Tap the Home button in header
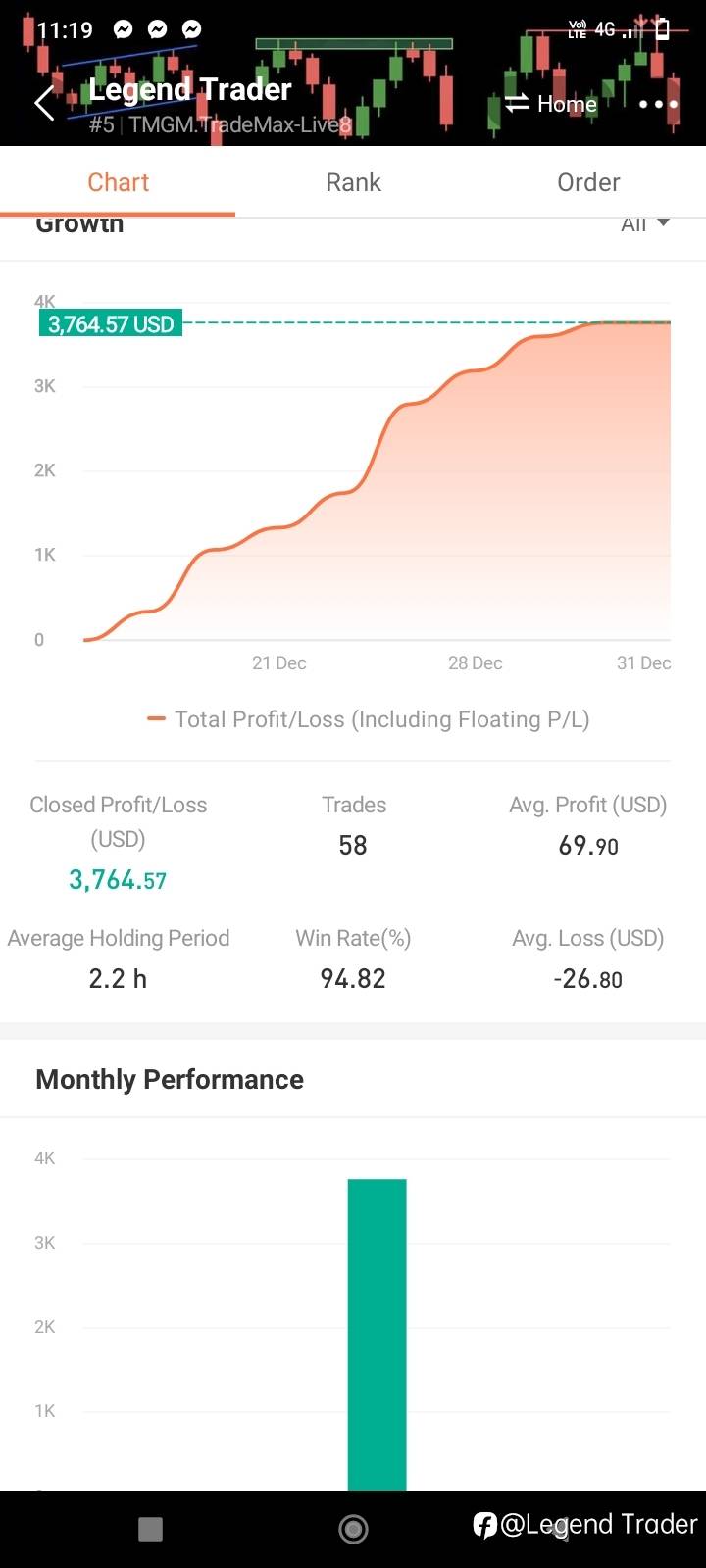The image size is (706, 1568). pos(566,104)
